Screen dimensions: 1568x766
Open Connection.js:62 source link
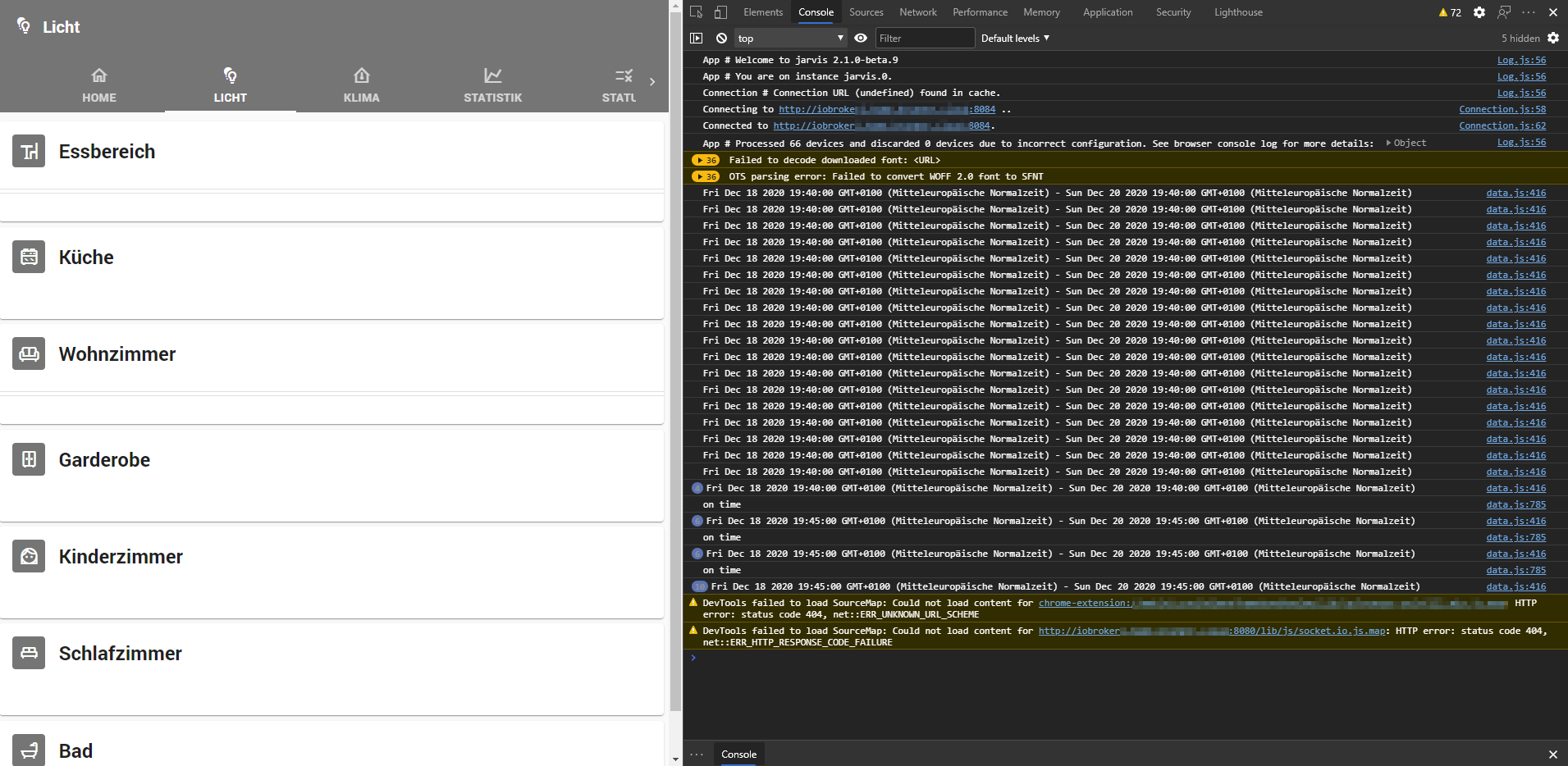pyautogui.click(x=1502, y=125)
